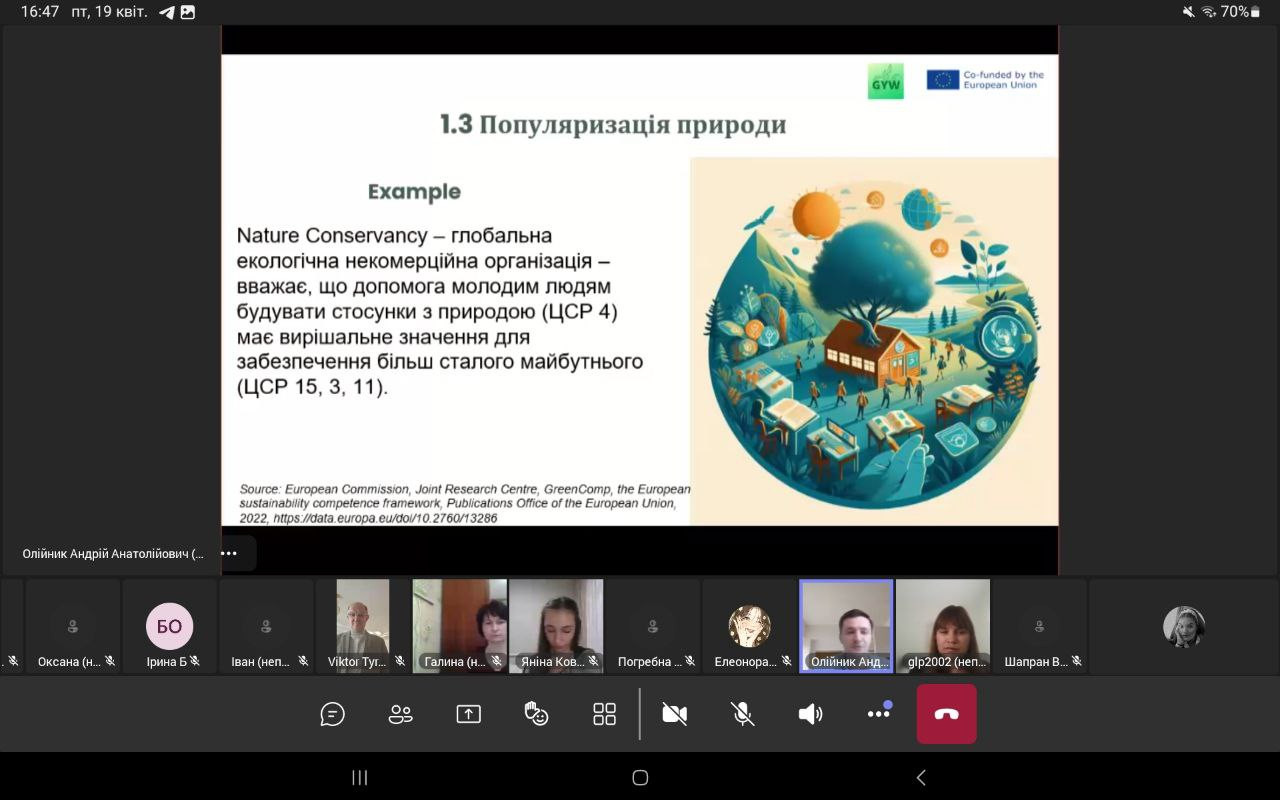Tap muted mic icon on Шапран's tile
Viewport: 1280px width, 800px height.
(1077, 661)
